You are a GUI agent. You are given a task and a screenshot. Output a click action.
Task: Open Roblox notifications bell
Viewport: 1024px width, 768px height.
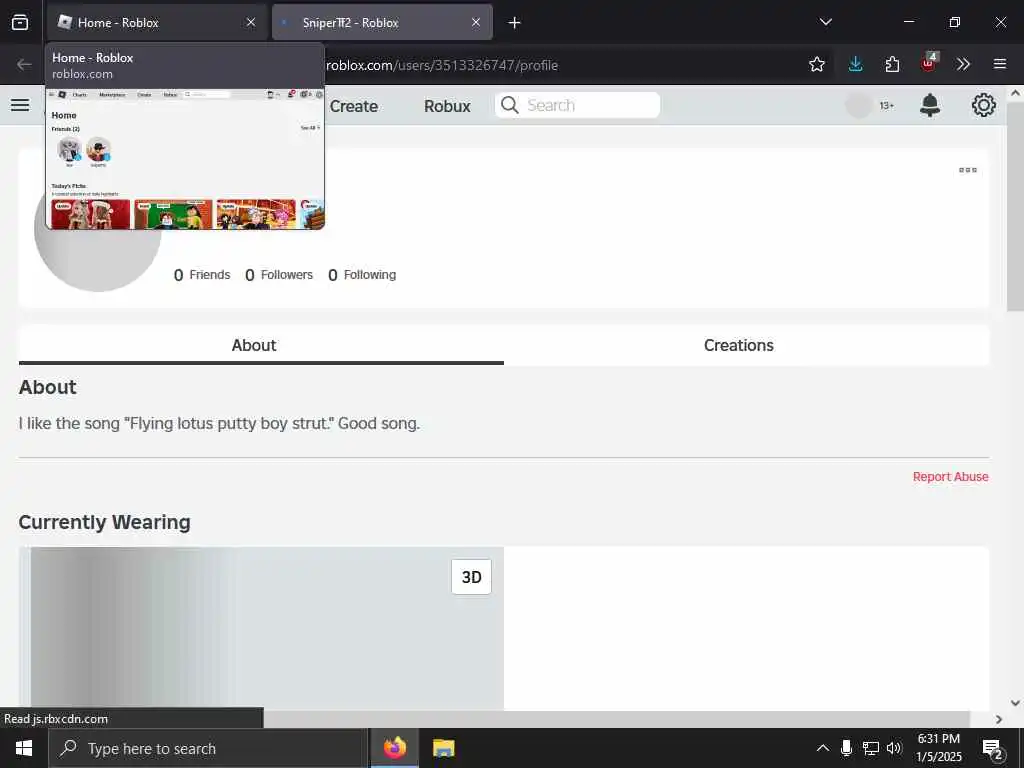(x=929, y=105)
